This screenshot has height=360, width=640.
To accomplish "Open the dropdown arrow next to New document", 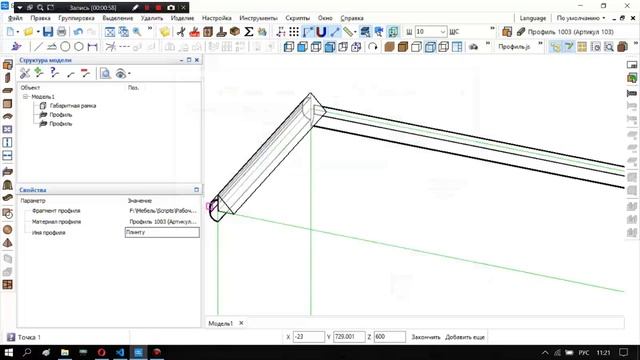I will [18, 32].
